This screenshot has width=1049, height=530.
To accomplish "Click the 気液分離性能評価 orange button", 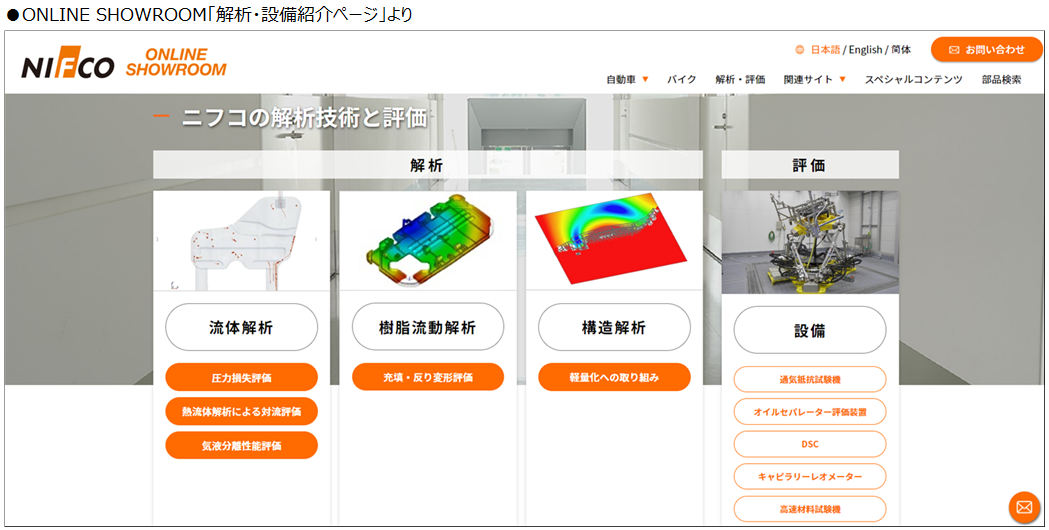I will (242, 445).
